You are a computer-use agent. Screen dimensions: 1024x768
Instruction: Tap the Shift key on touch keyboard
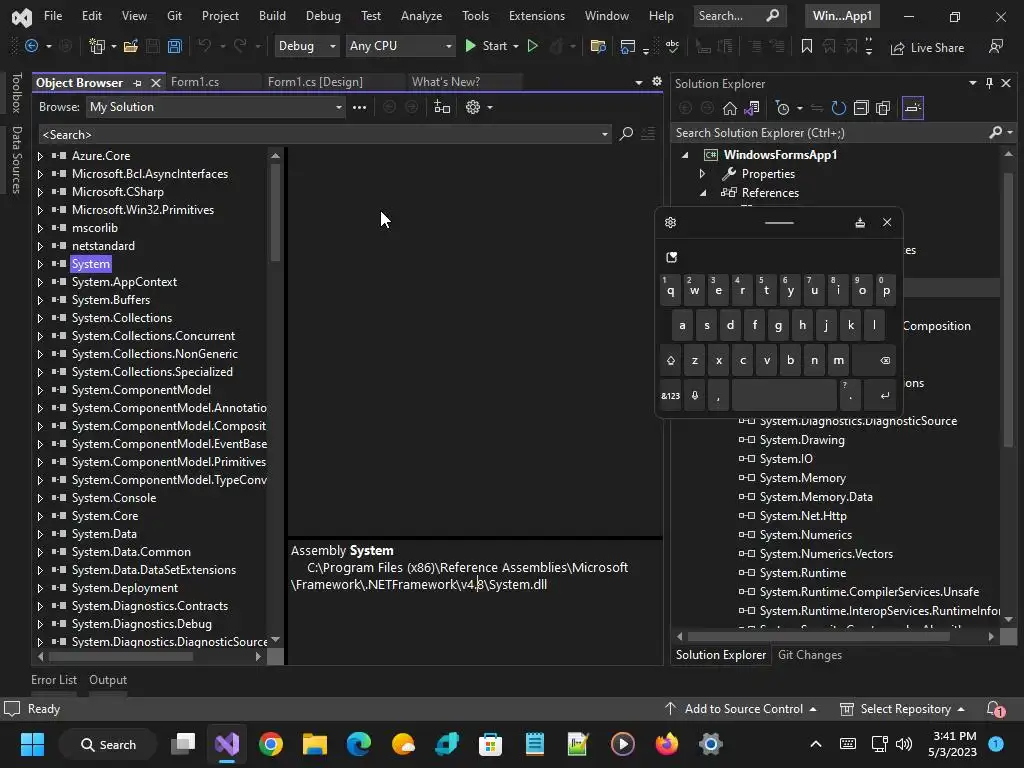[x=671, y=360]
